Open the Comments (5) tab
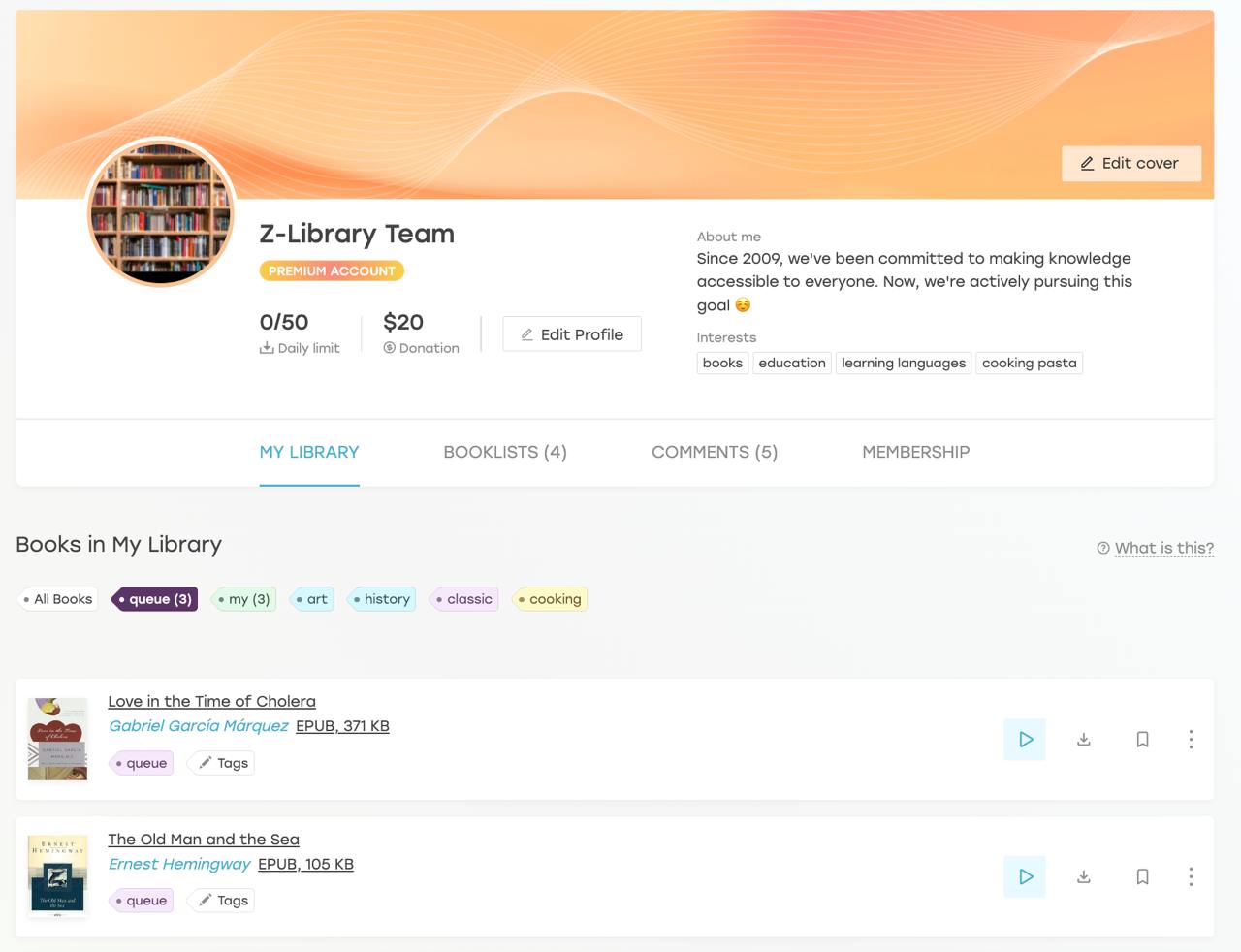This screenshot has height=952, width=1241. 715,452
